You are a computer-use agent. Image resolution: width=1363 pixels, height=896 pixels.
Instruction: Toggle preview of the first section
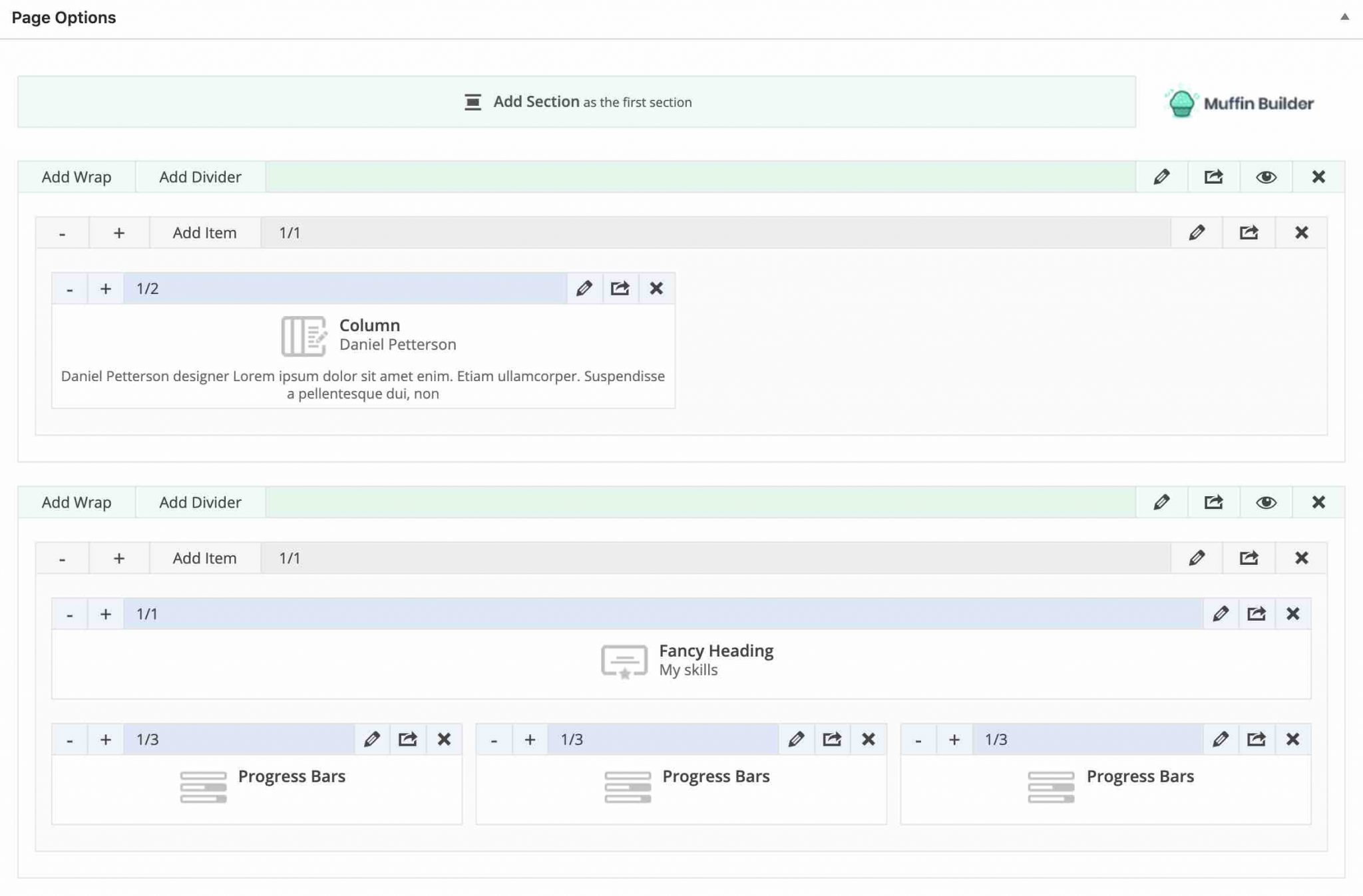pos(1266,176)
